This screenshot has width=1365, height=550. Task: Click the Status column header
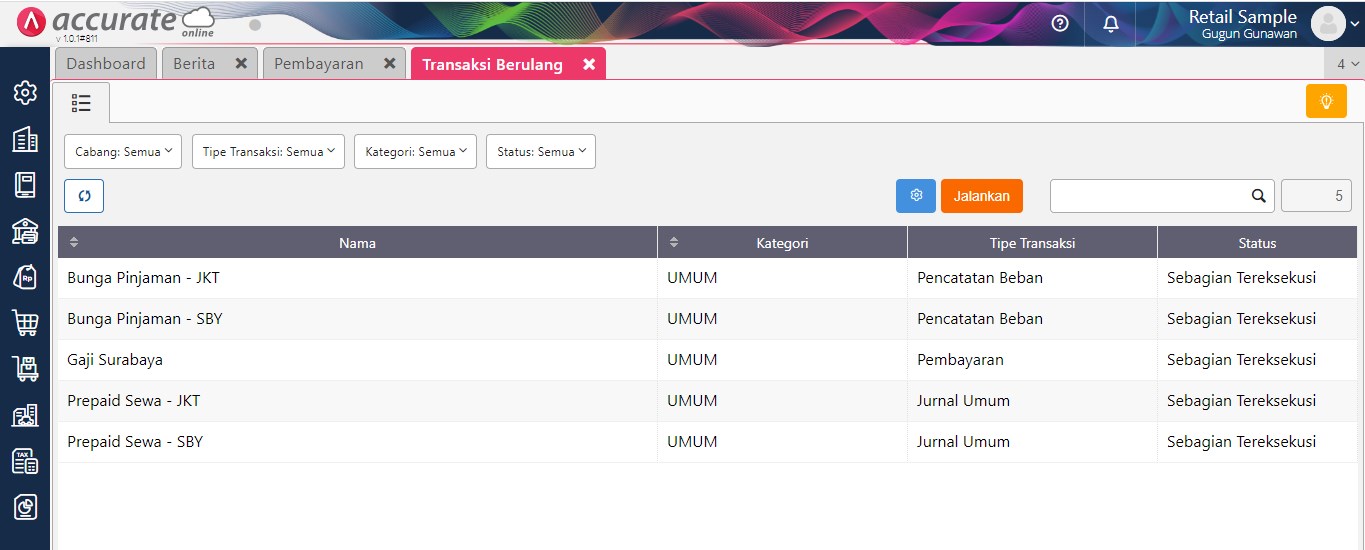coord(1257,242)
